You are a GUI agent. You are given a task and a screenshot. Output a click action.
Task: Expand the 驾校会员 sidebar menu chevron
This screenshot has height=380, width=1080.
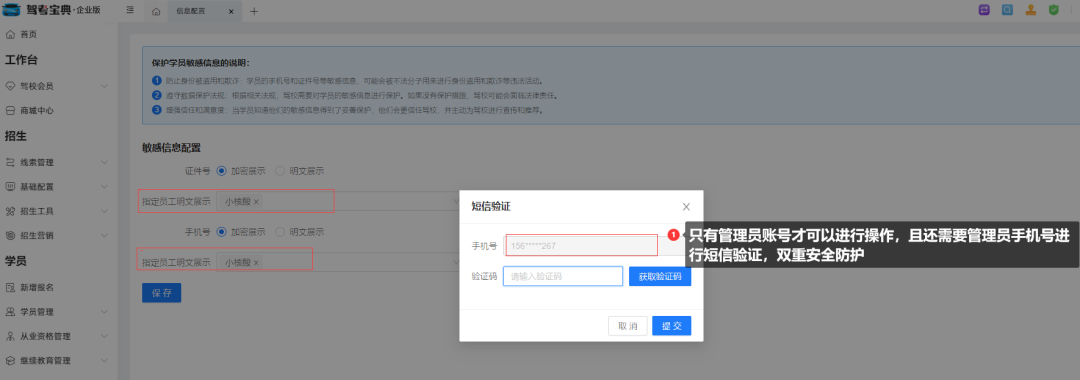click(x=104, y=86)
